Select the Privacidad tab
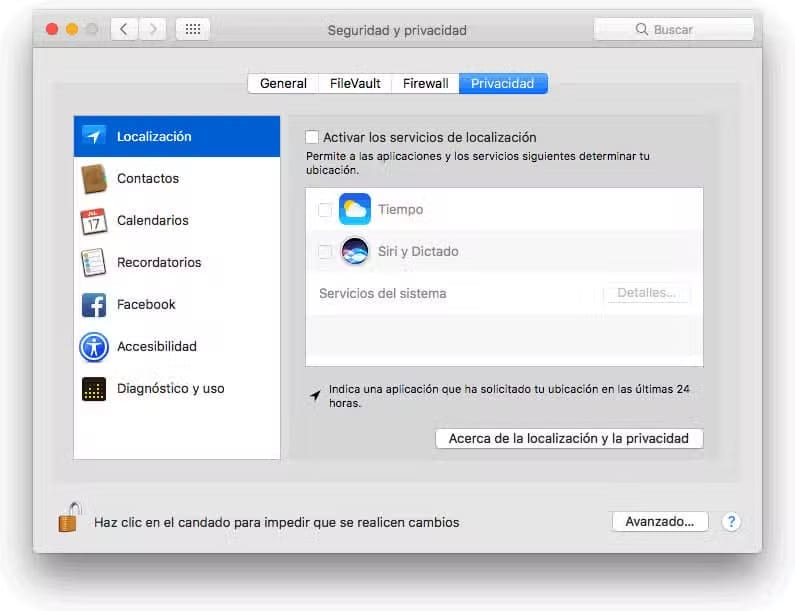The image size is (795, 611). (x=503, y=84)
